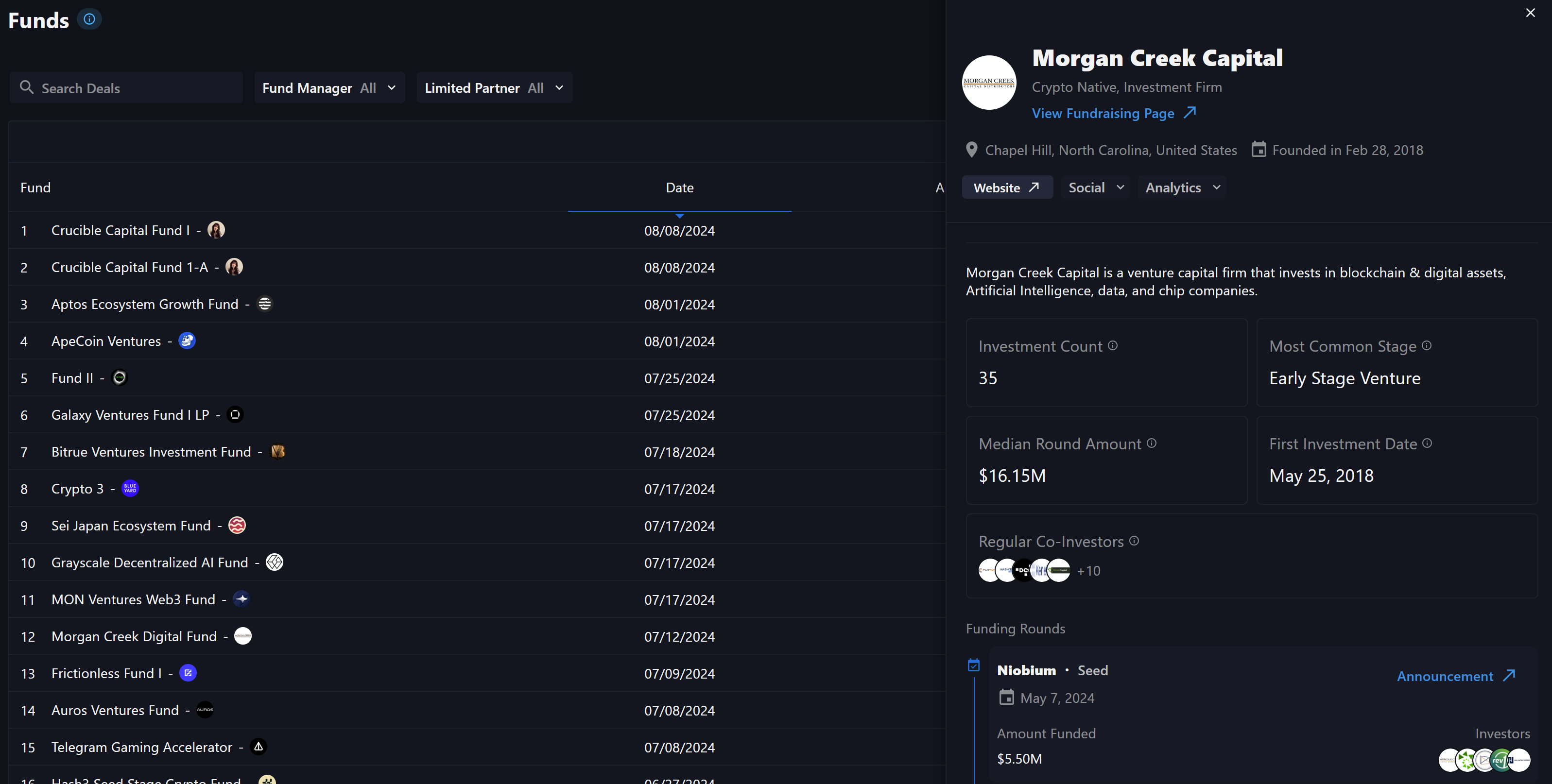Select the Morgan Creek Digital Fund name
This screenshot has height=784, width=1552.
tap(134, 636)
